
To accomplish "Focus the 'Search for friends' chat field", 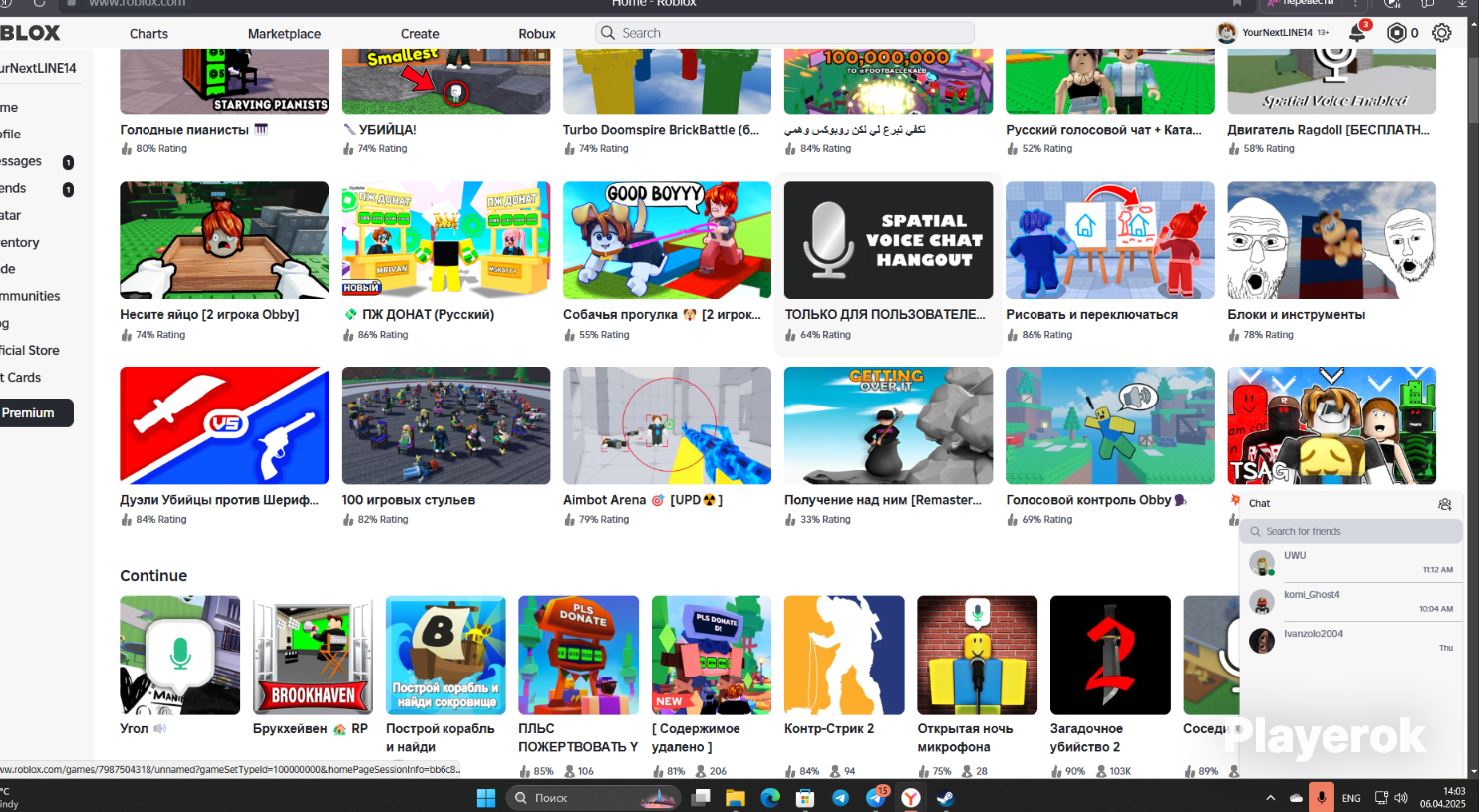I will tap(1350, 532).
